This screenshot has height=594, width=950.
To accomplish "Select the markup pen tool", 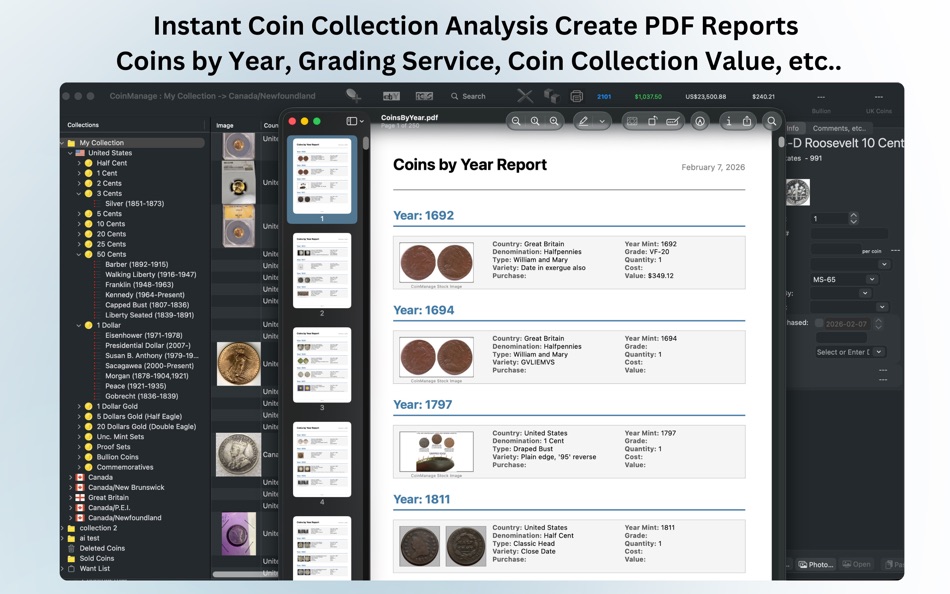I will coord(583,121).
